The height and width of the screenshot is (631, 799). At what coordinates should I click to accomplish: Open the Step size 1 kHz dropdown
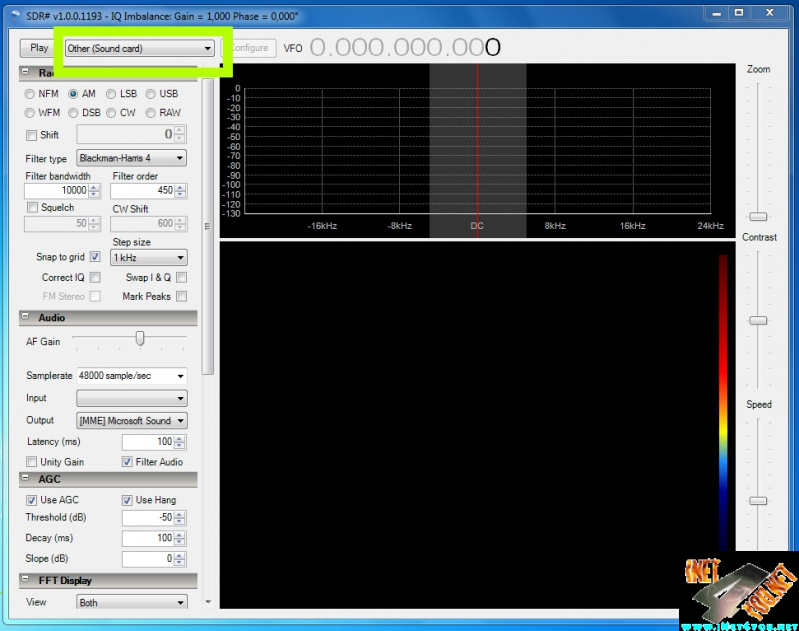pyautogui.click(x=148, y=258)
